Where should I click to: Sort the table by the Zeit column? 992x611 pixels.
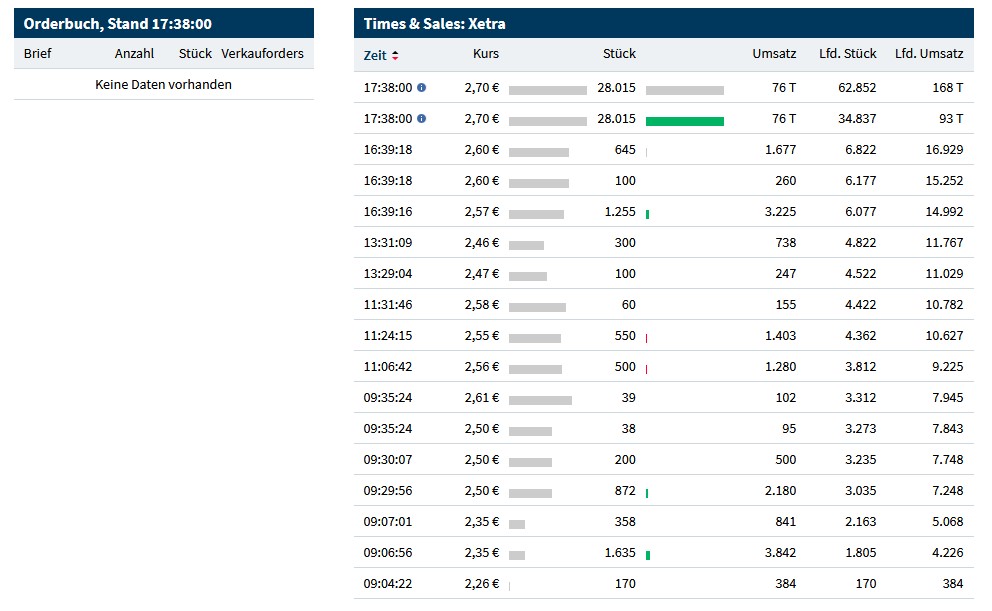(375, 54)
